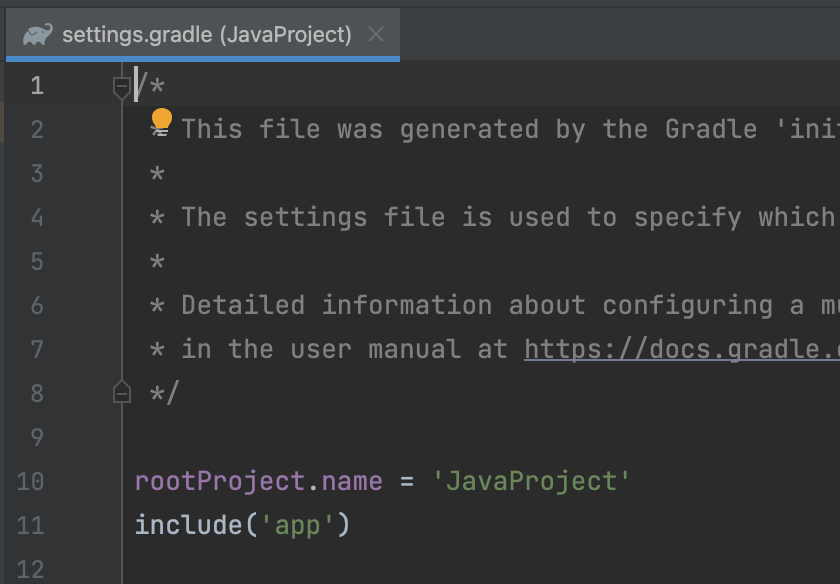
Task: Select the settings.gradle (JavaProject) tab
Action: 203,35
